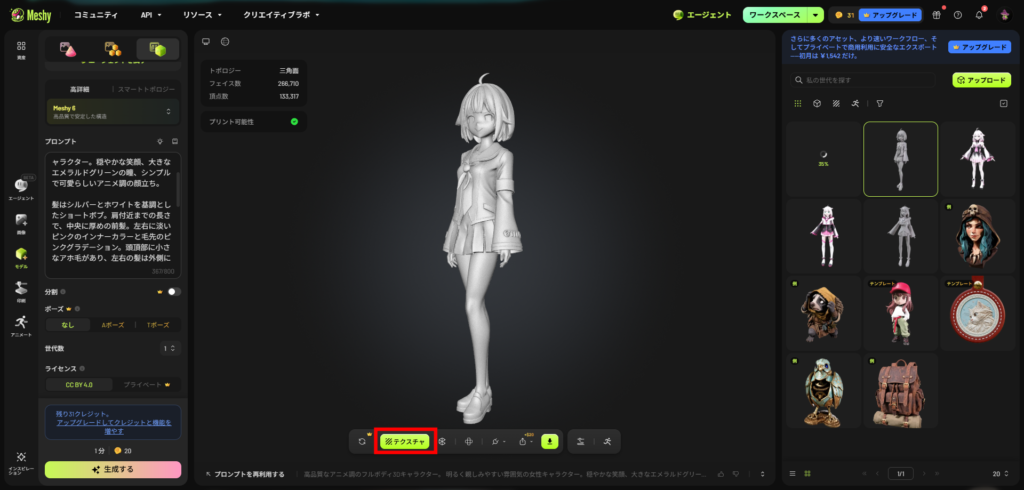Click the regenerate arrows icon in bottom toolbar
This screenshot has width=1024, height=490.
[362, 442]
